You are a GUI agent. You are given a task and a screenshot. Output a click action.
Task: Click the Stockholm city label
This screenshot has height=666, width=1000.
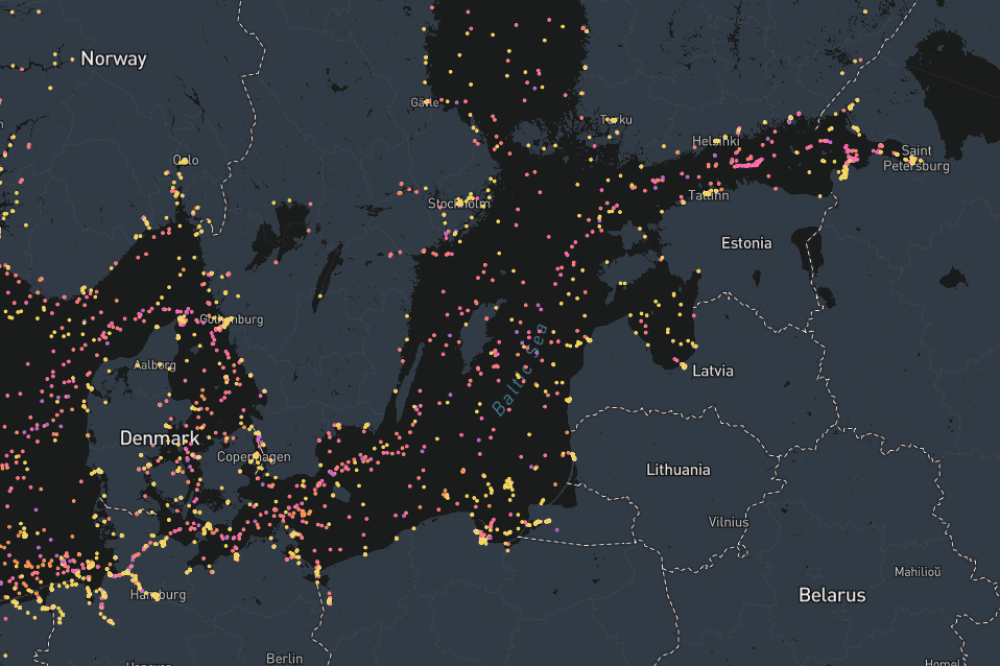click(x=459, y=204)
